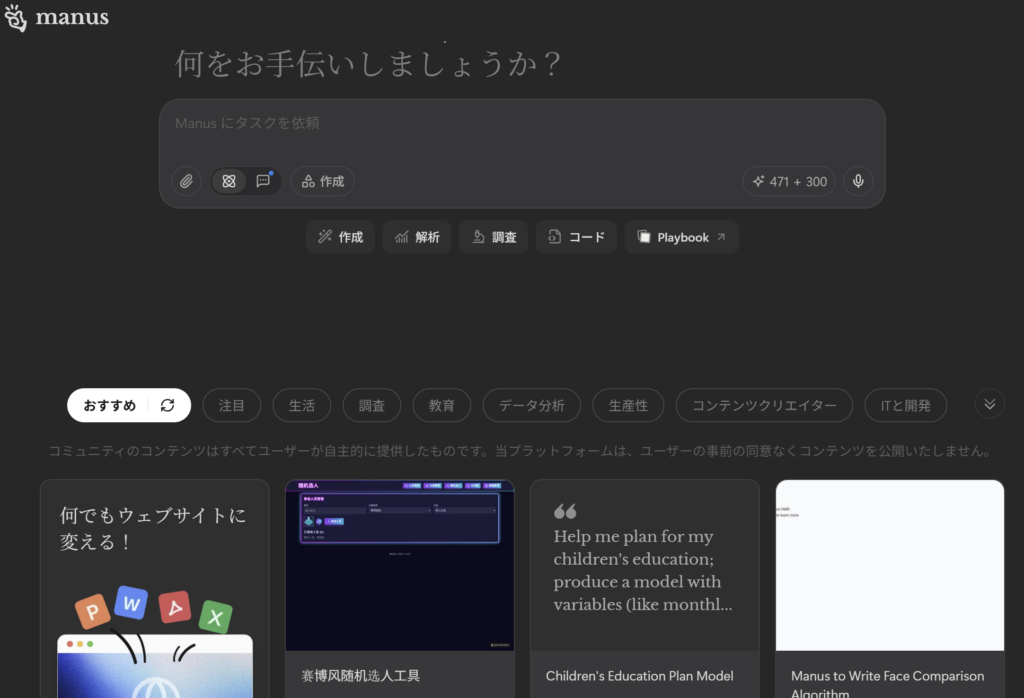Switch to the ITと開発 category tab
Image resolution: width=1024 pixels, height=698 pixels.
pos(905,405)
